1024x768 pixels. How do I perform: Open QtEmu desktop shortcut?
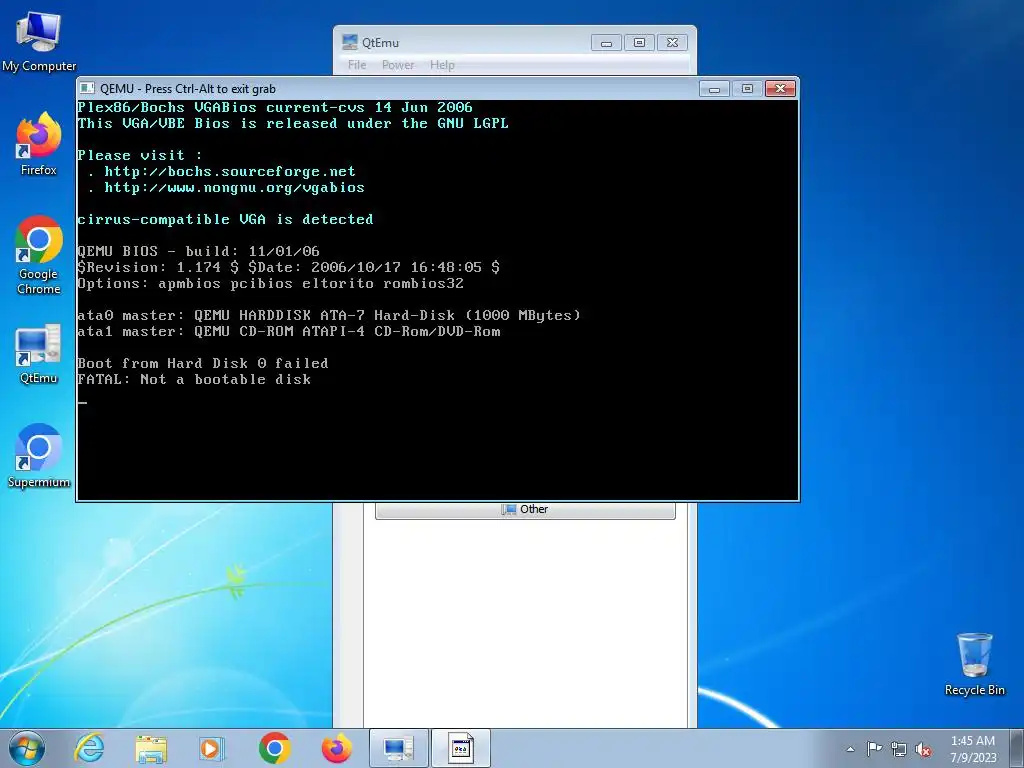pyautogui.click(x=39, y=355)
